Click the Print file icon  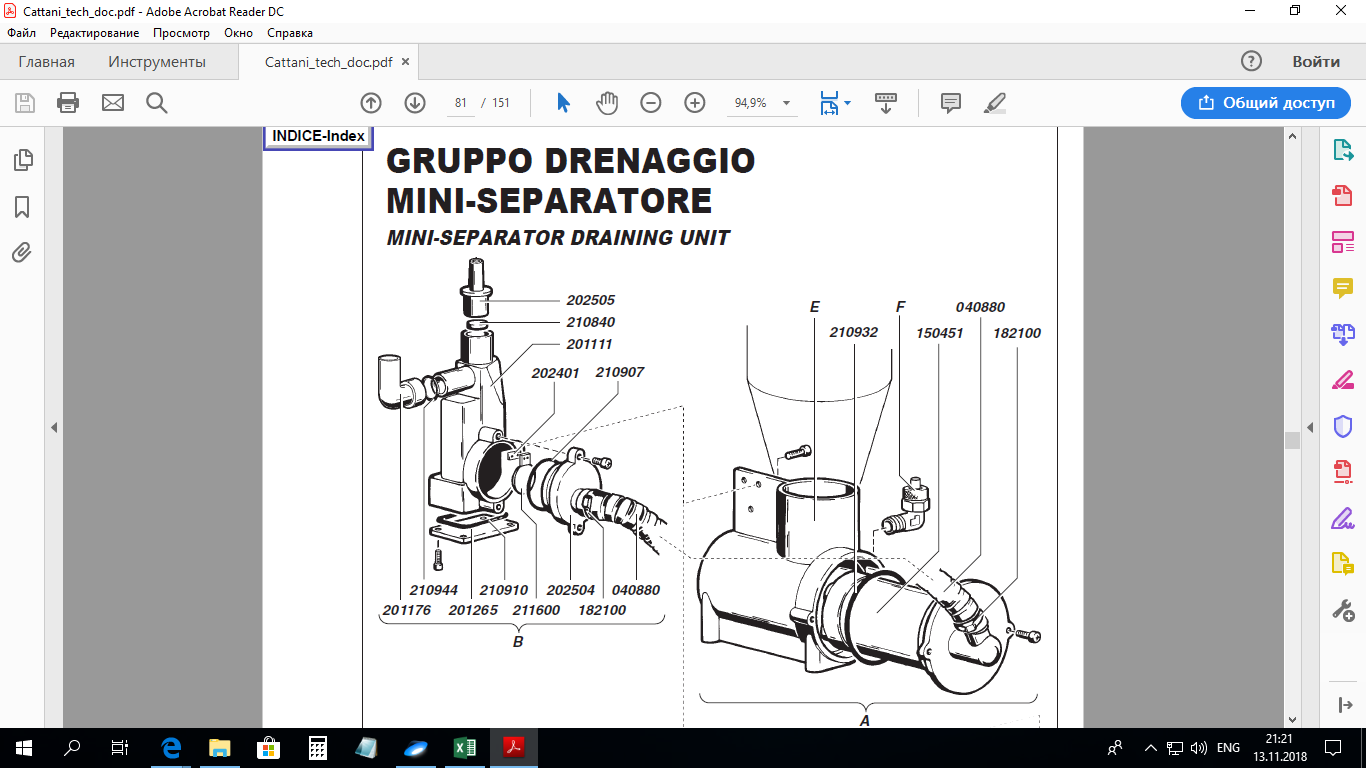pos(68,103)
